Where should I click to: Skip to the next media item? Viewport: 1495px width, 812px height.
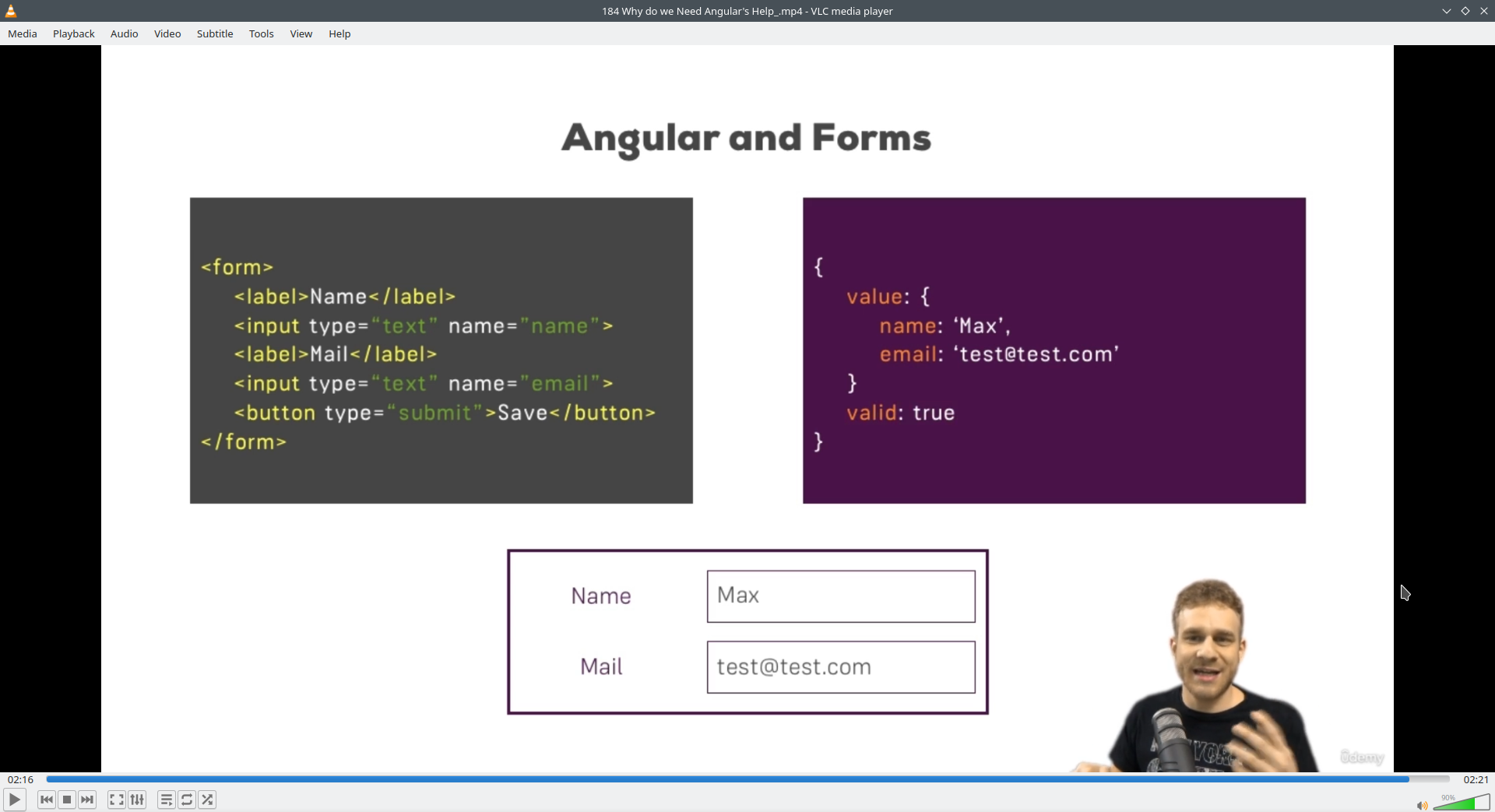tap(88, 800)
